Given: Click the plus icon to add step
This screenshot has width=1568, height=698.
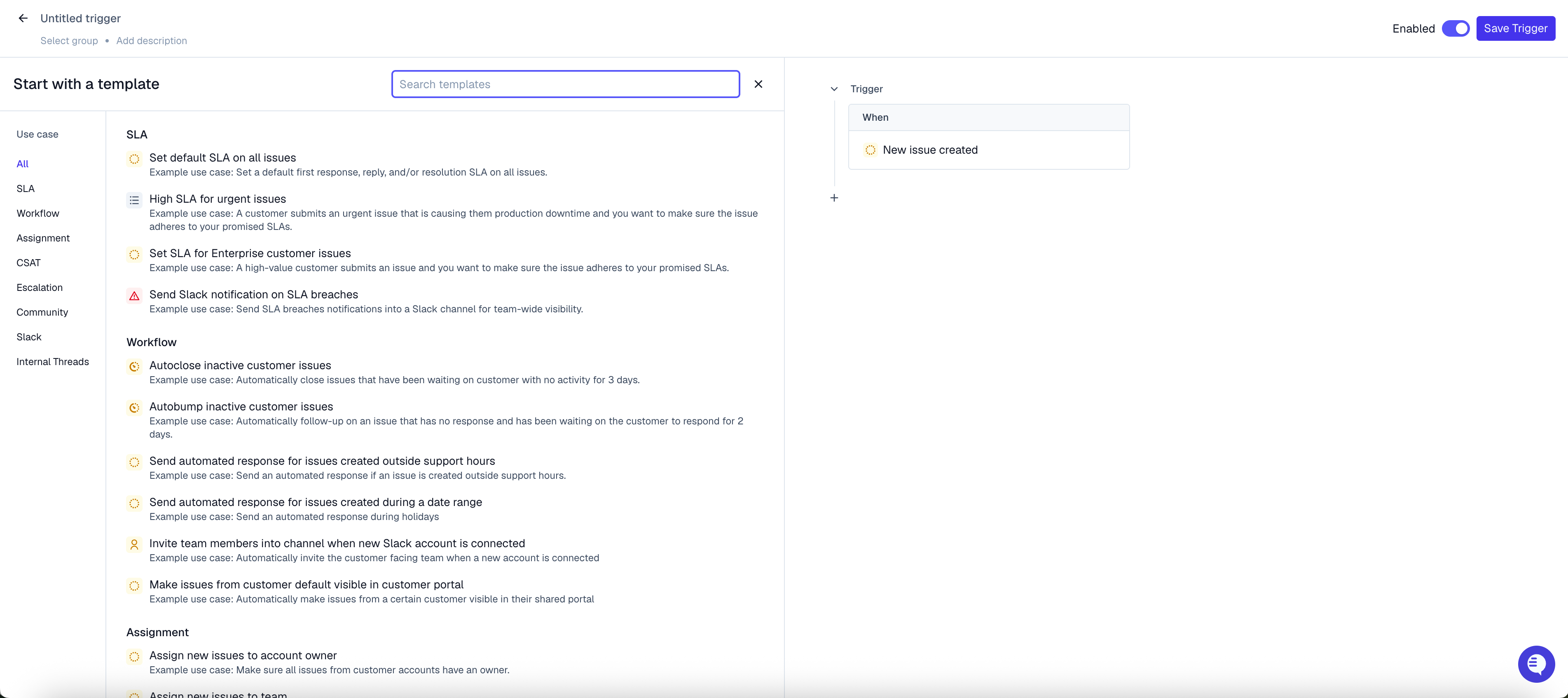Looking at the screenshot, I should pyautogui.click(x=834, y=198).
